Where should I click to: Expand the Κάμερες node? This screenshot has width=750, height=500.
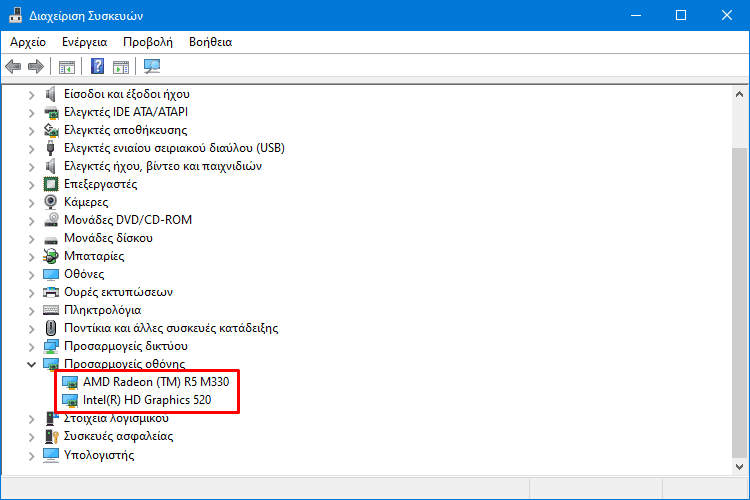click(32, 203)
